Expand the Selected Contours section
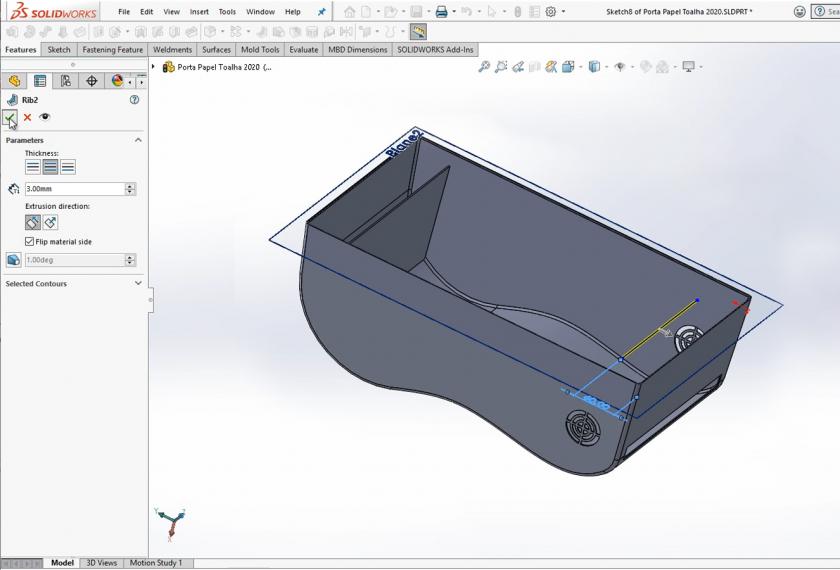This screenshot has height=570, width=840. pos(138,283)
